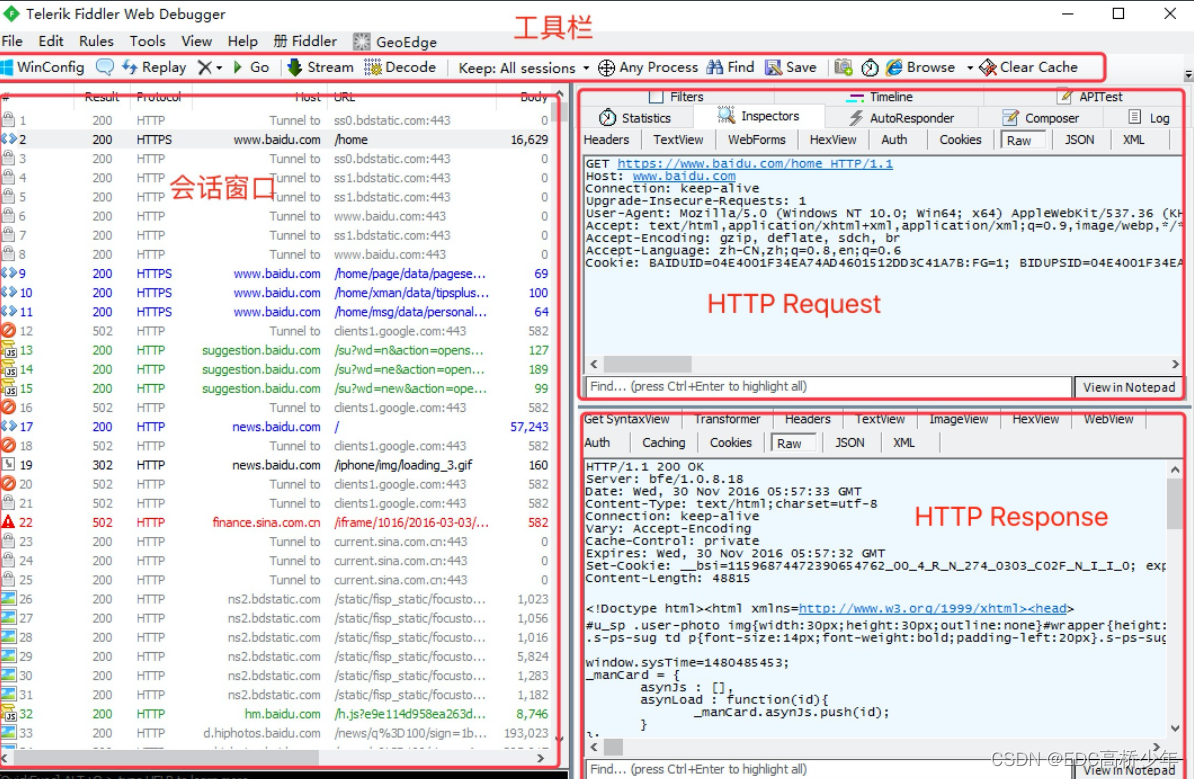Open the AutoResponder tab

click(x=902, y=118)
